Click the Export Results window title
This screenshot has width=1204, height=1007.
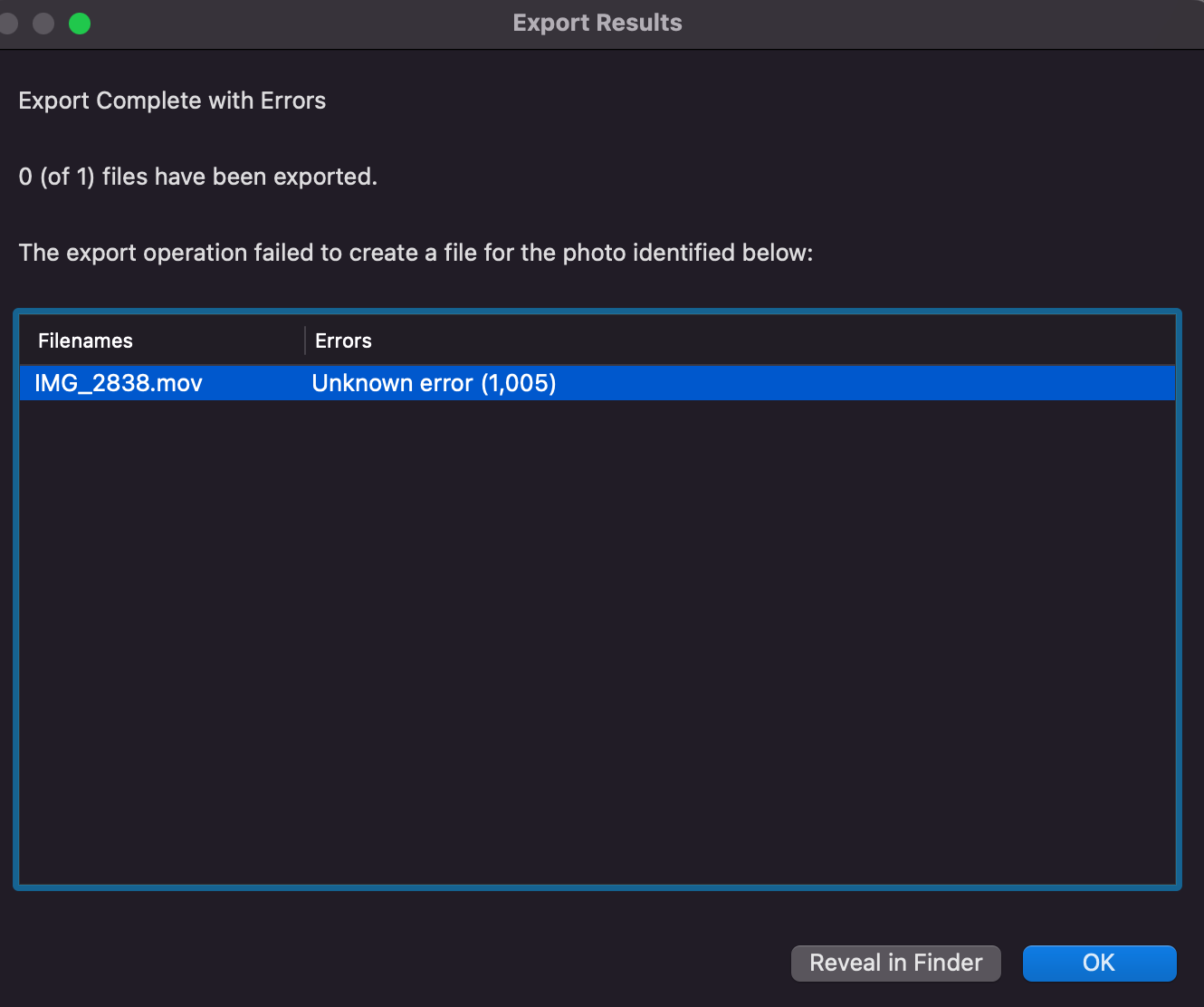(597, 23)
